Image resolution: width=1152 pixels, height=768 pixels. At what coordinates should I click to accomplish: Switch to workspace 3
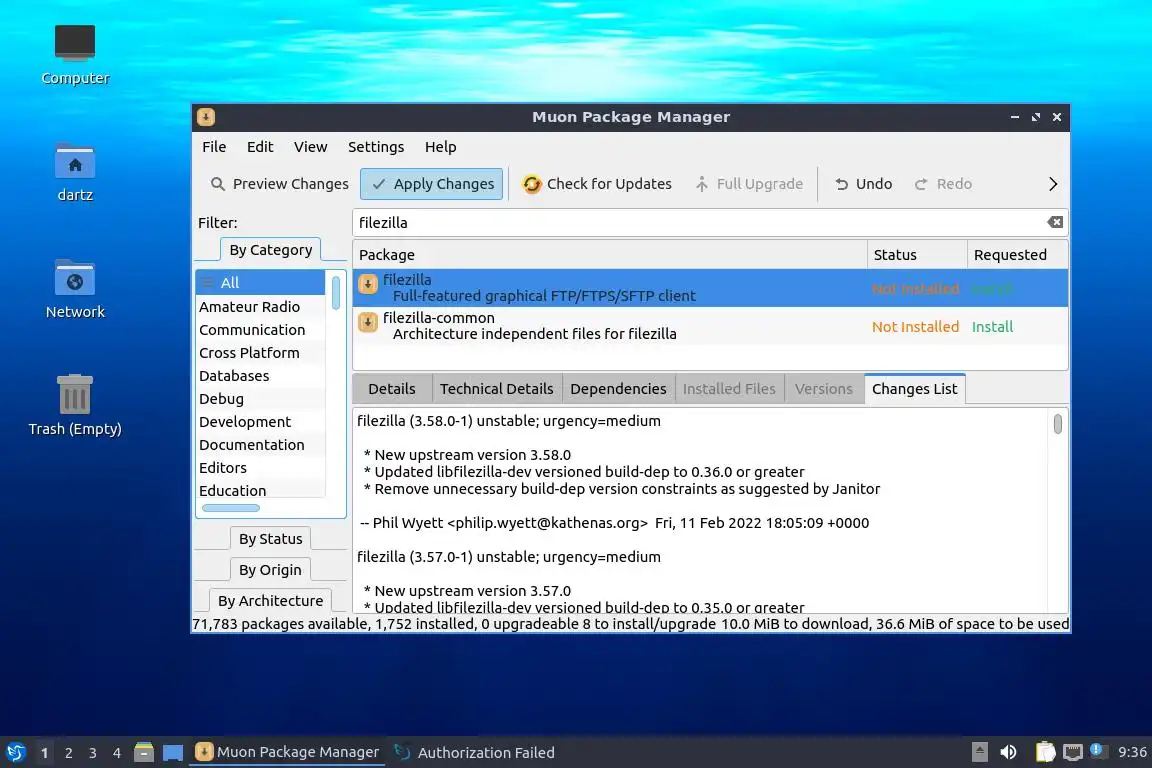93,753
